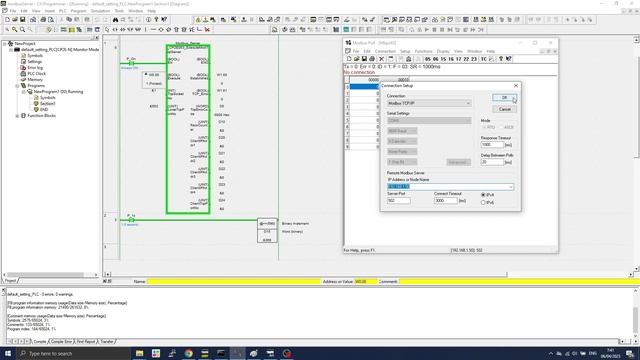Click the red Delete icon in ladder toolbar

tap(207, 29)
